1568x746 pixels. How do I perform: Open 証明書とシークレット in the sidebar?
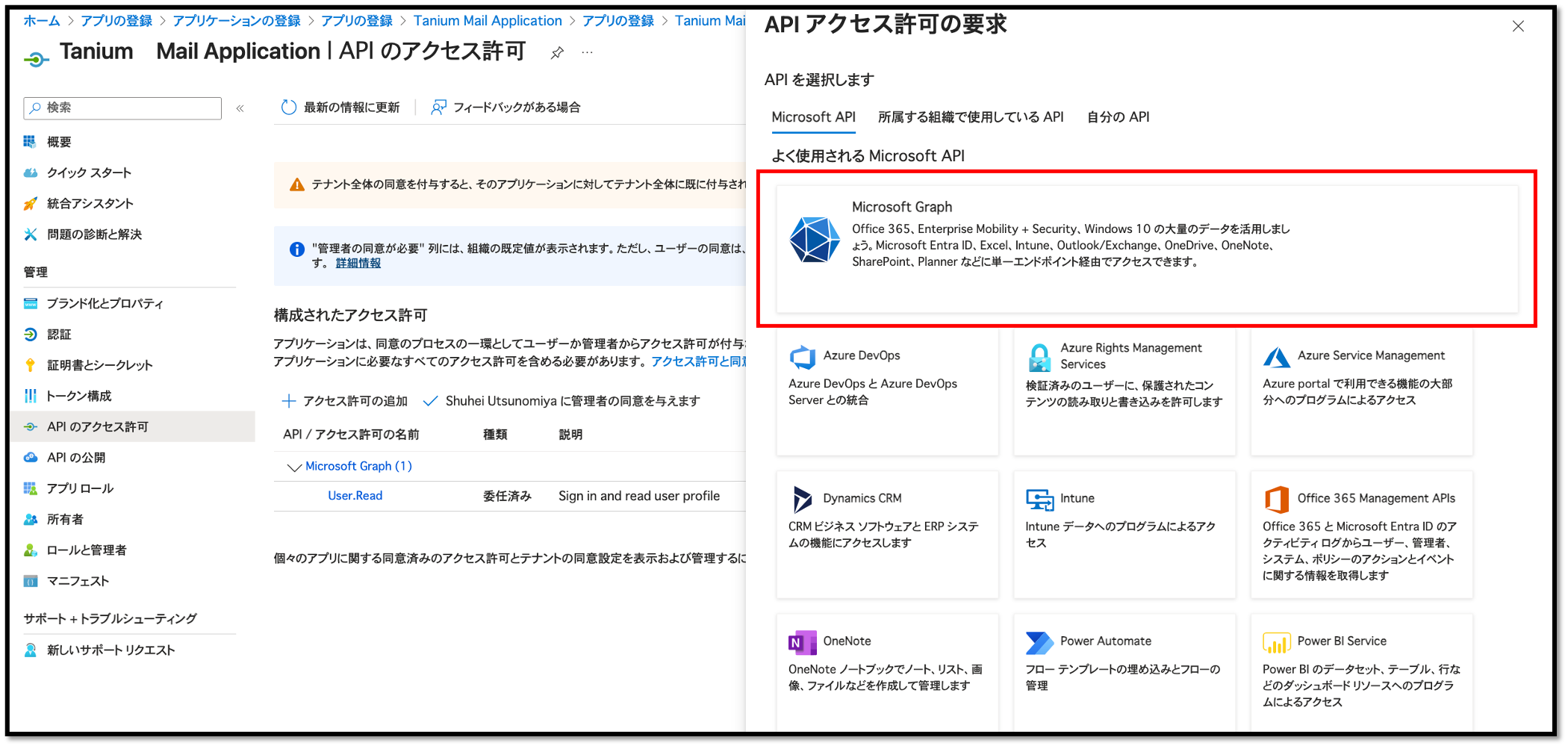coord(99,365)
